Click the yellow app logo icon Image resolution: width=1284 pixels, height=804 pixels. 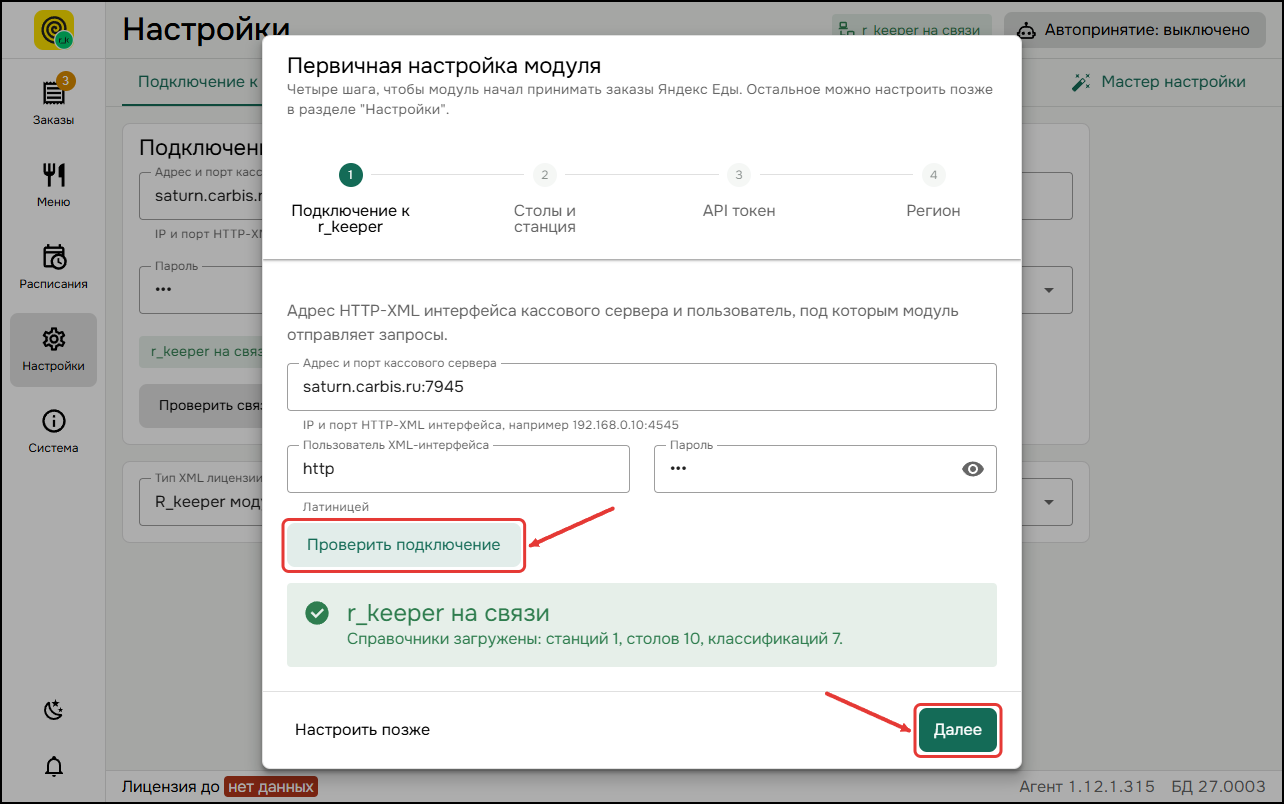(54, 30)
